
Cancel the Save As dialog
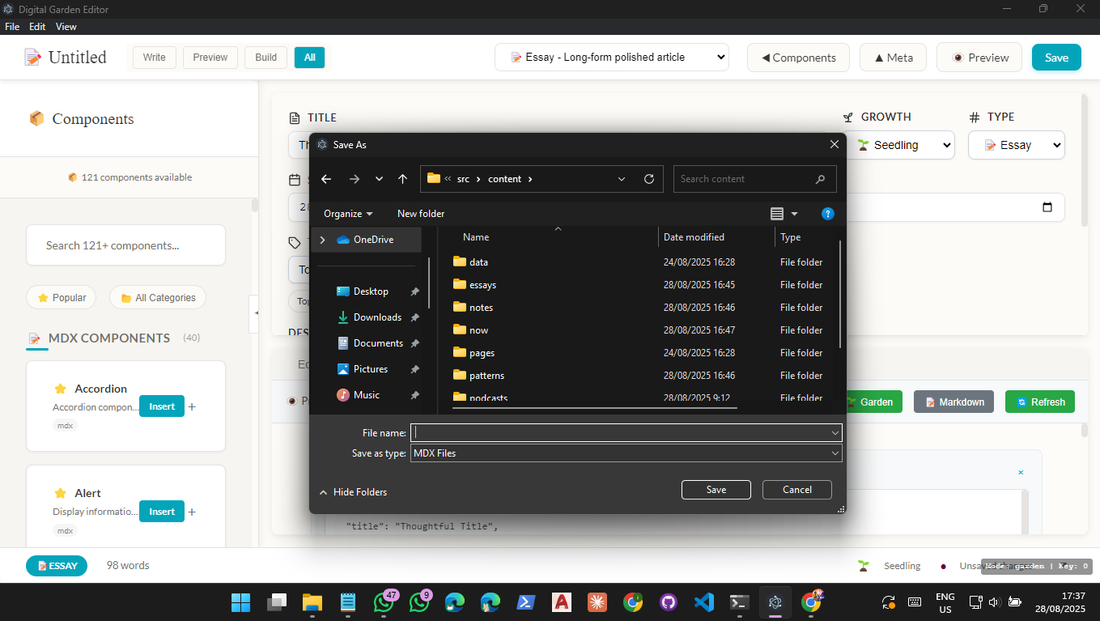(x=796, y=489)
